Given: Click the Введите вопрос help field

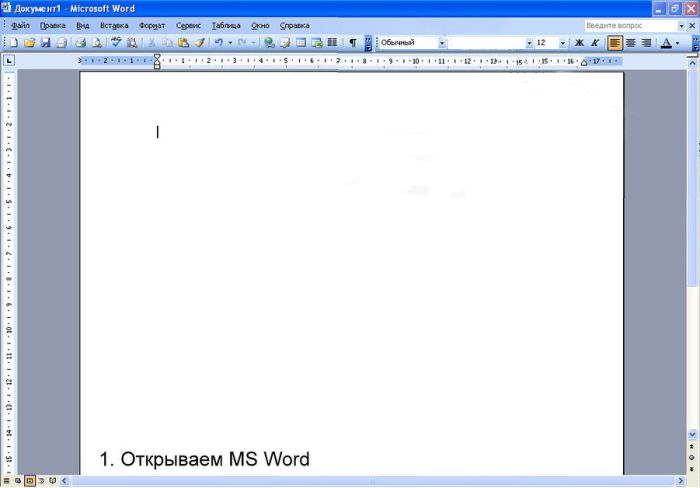Looking at the screenshot, I should pyautogui.click(x=631, y=26).
